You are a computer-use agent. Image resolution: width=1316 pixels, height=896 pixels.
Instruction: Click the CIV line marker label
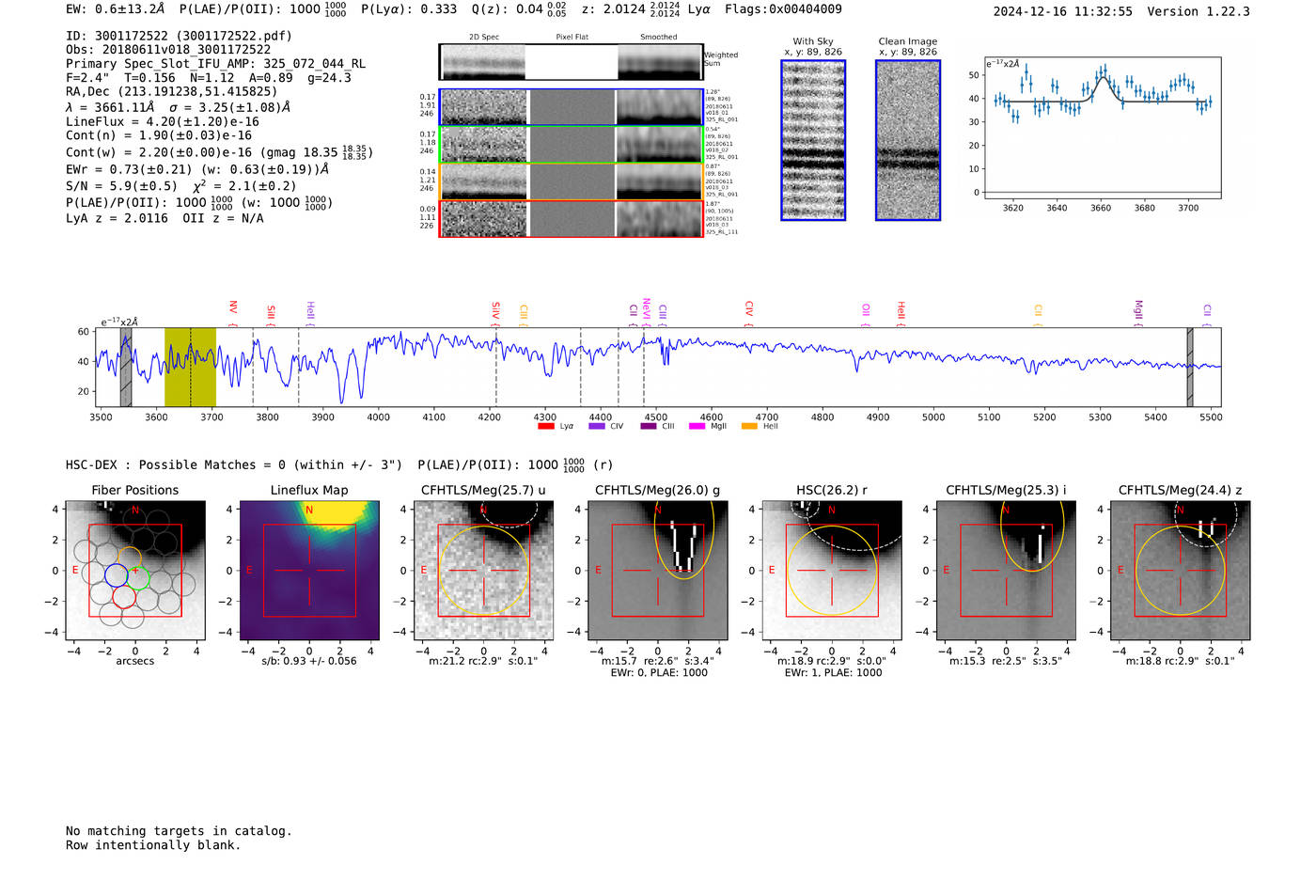tap(749, 308)
